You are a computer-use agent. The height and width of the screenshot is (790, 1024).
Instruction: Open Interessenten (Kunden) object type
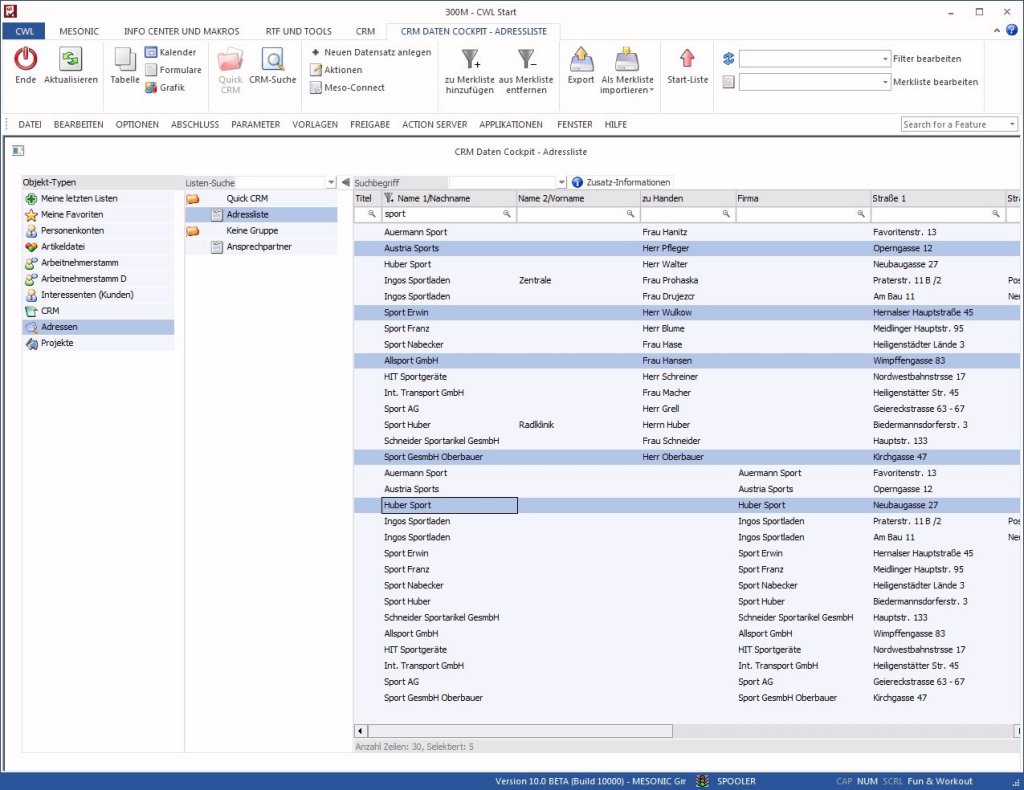pos(98,295)
